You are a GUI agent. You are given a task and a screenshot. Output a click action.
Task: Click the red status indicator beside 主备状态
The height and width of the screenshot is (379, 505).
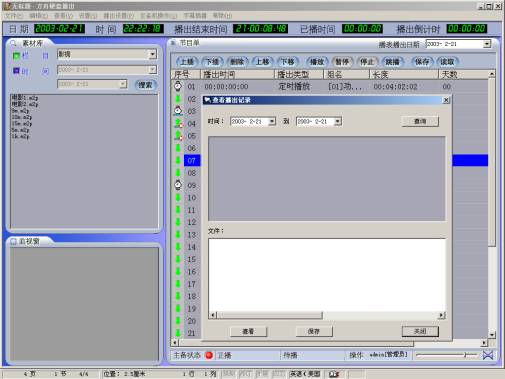[x=209, y=355]
